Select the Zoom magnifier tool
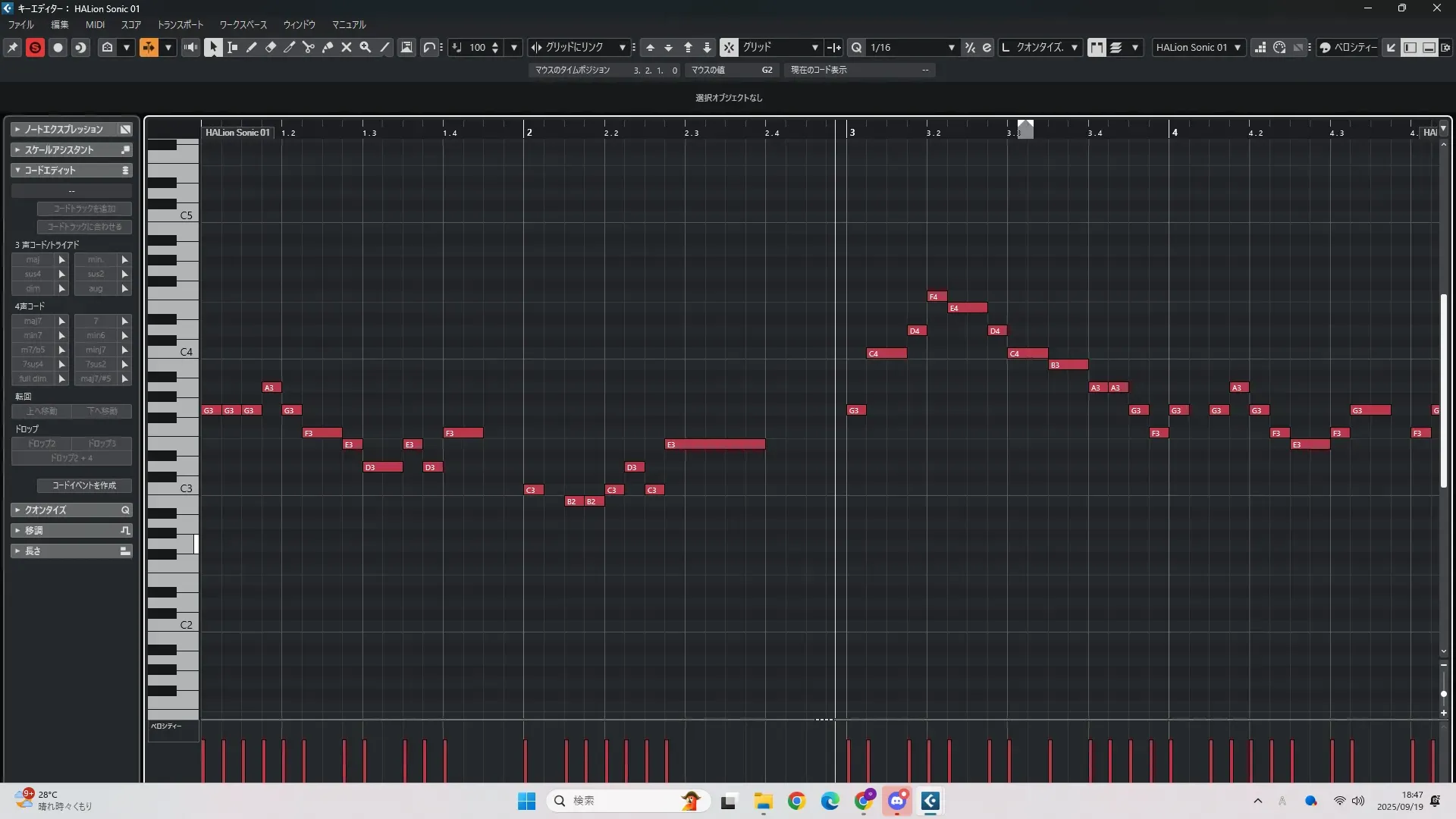The image size is (1456, 819). [366, 47]
